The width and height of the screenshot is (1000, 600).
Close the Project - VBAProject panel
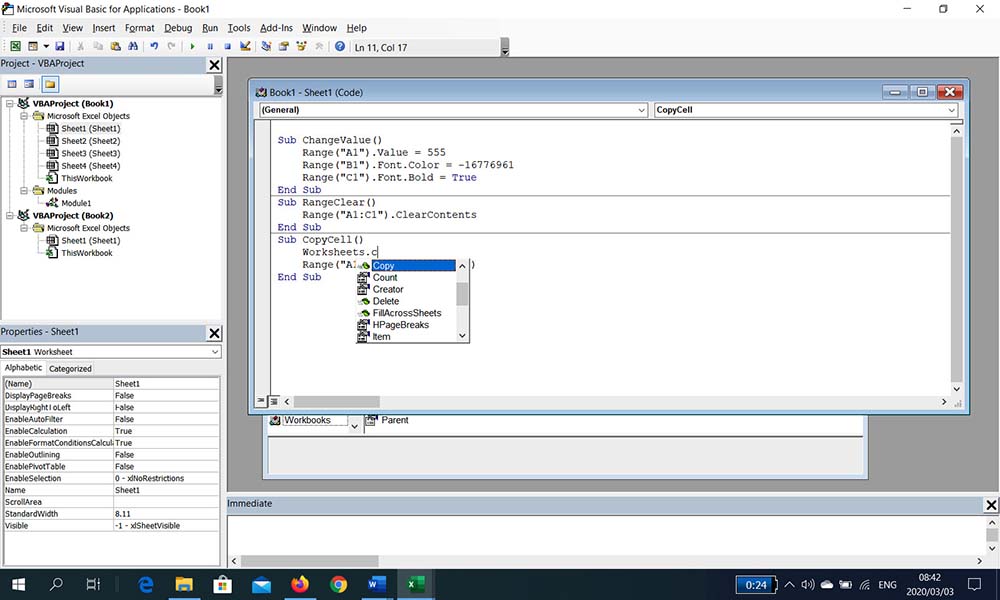(x=215, y=65)
